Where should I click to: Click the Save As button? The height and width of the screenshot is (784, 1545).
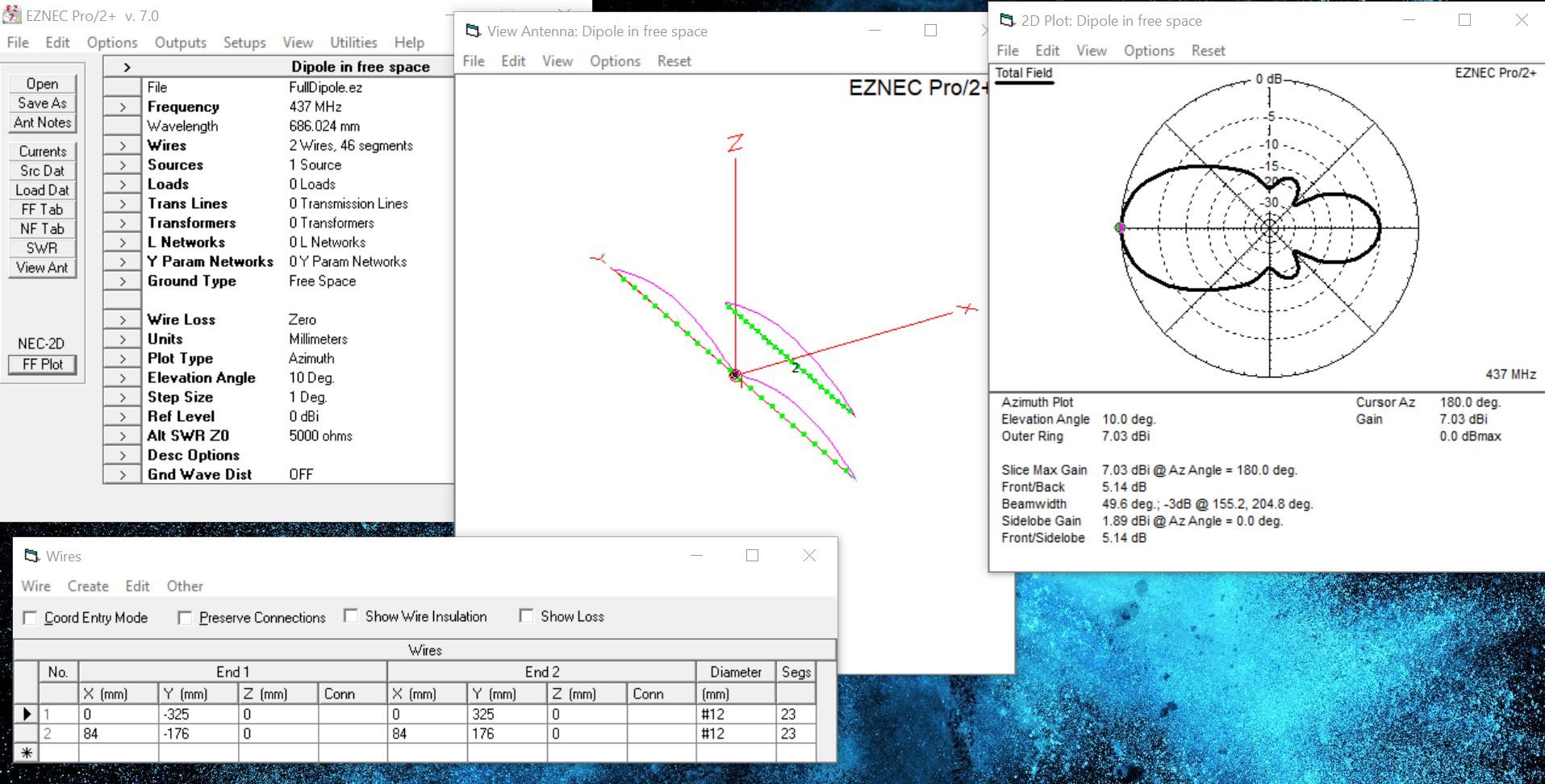[x=42, y=103]
